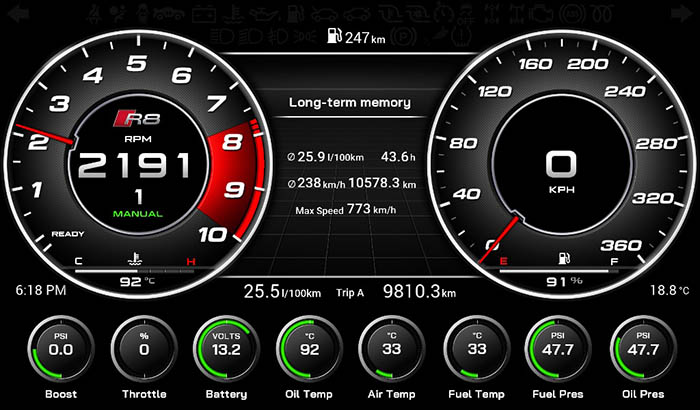
Task: Tap the 92 °C coolant reading
Action: (x=137, y=282)
